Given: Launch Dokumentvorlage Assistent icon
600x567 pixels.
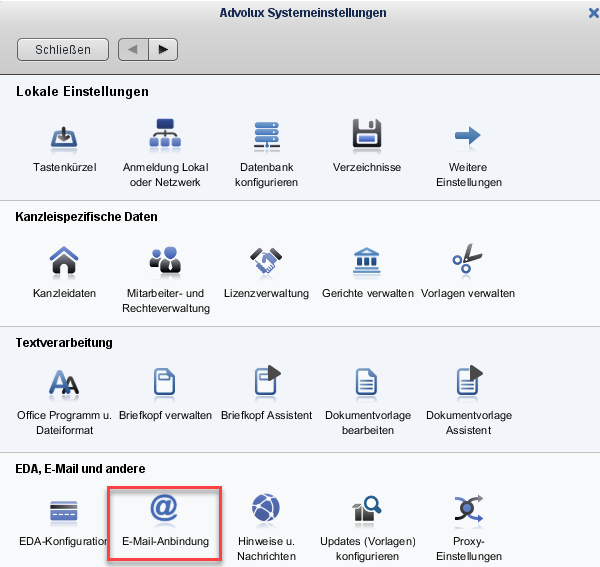Looking at the screenshot, I should click(x=469, y=380).
